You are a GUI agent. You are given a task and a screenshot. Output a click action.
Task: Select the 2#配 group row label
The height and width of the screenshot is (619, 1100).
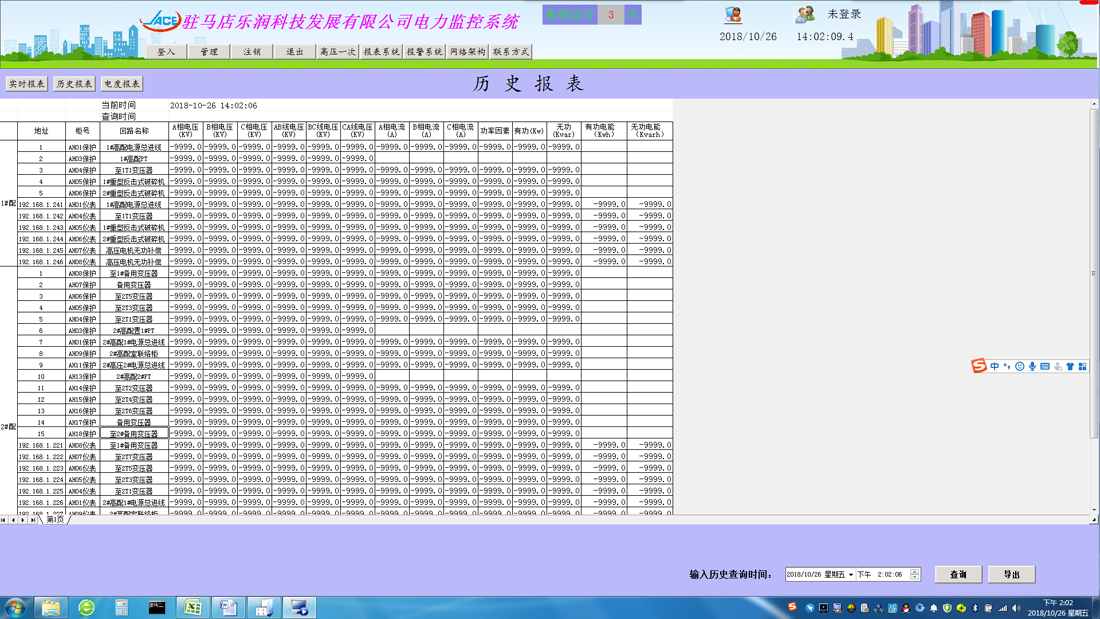pos(8,426)
